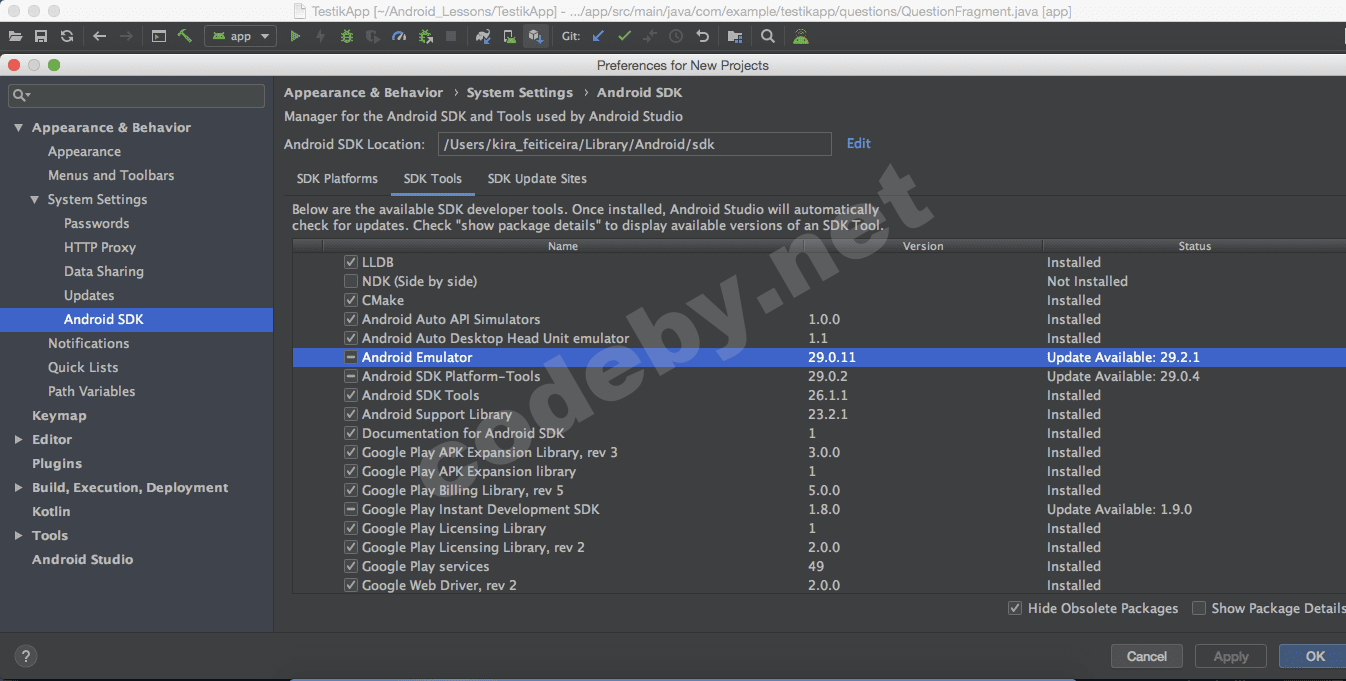Click the Git Show History clock icon
The height and width of the screenshot is (681, 1346).
pyautogui.click(x=676, y=36)
